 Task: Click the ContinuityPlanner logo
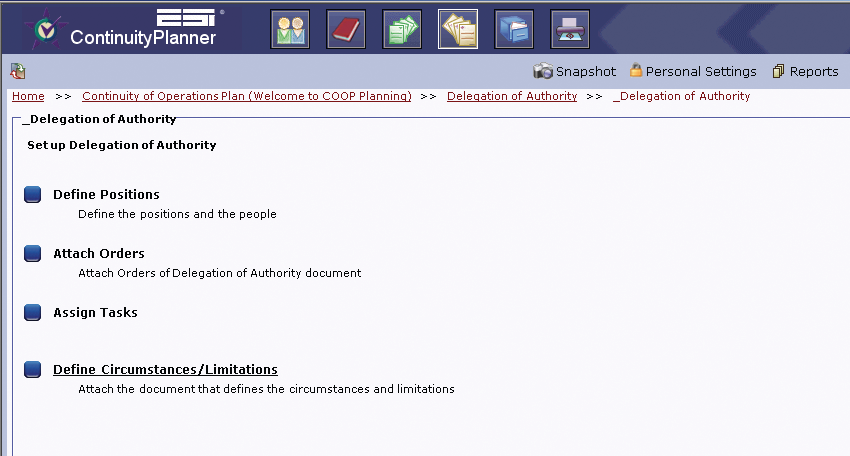[125, 28]
